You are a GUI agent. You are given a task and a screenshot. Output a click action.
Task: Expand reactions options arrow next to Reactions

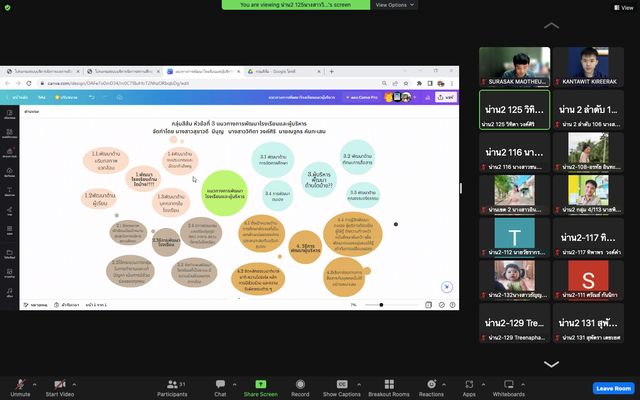coord(444,384)
